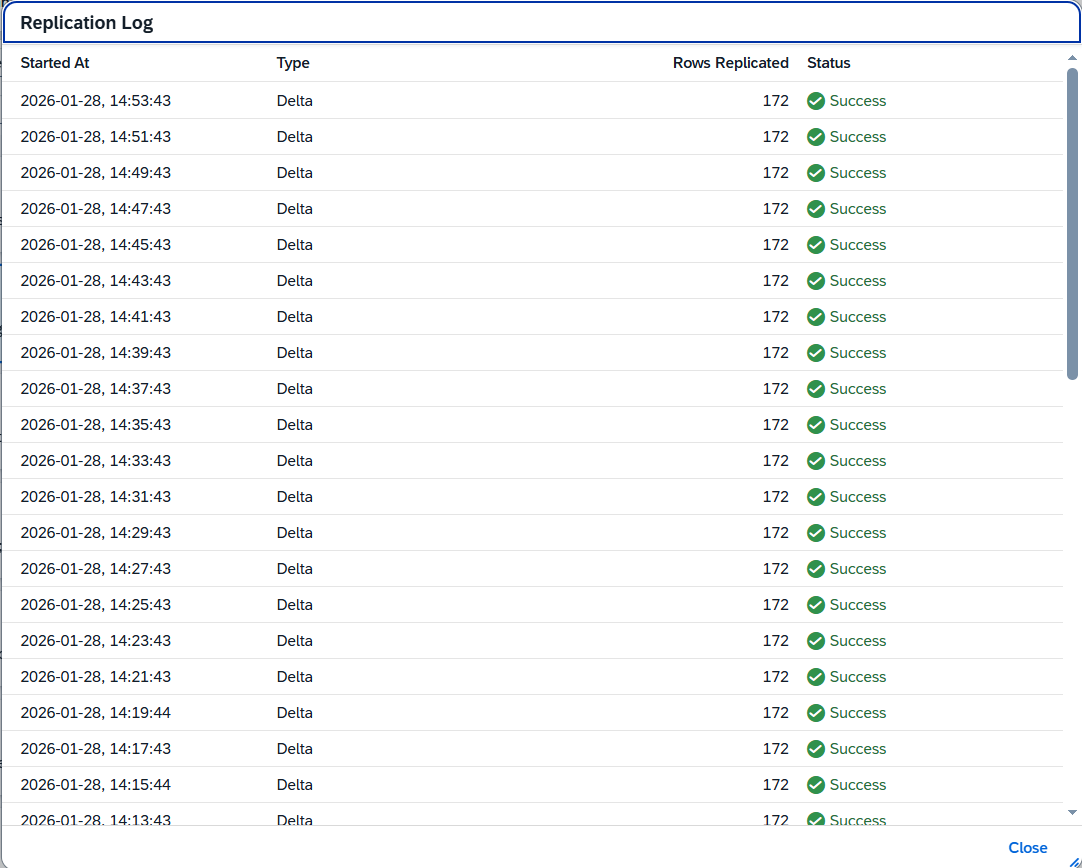
Task: Select the 14:51:43 timestamp cell
Action: 96,137
